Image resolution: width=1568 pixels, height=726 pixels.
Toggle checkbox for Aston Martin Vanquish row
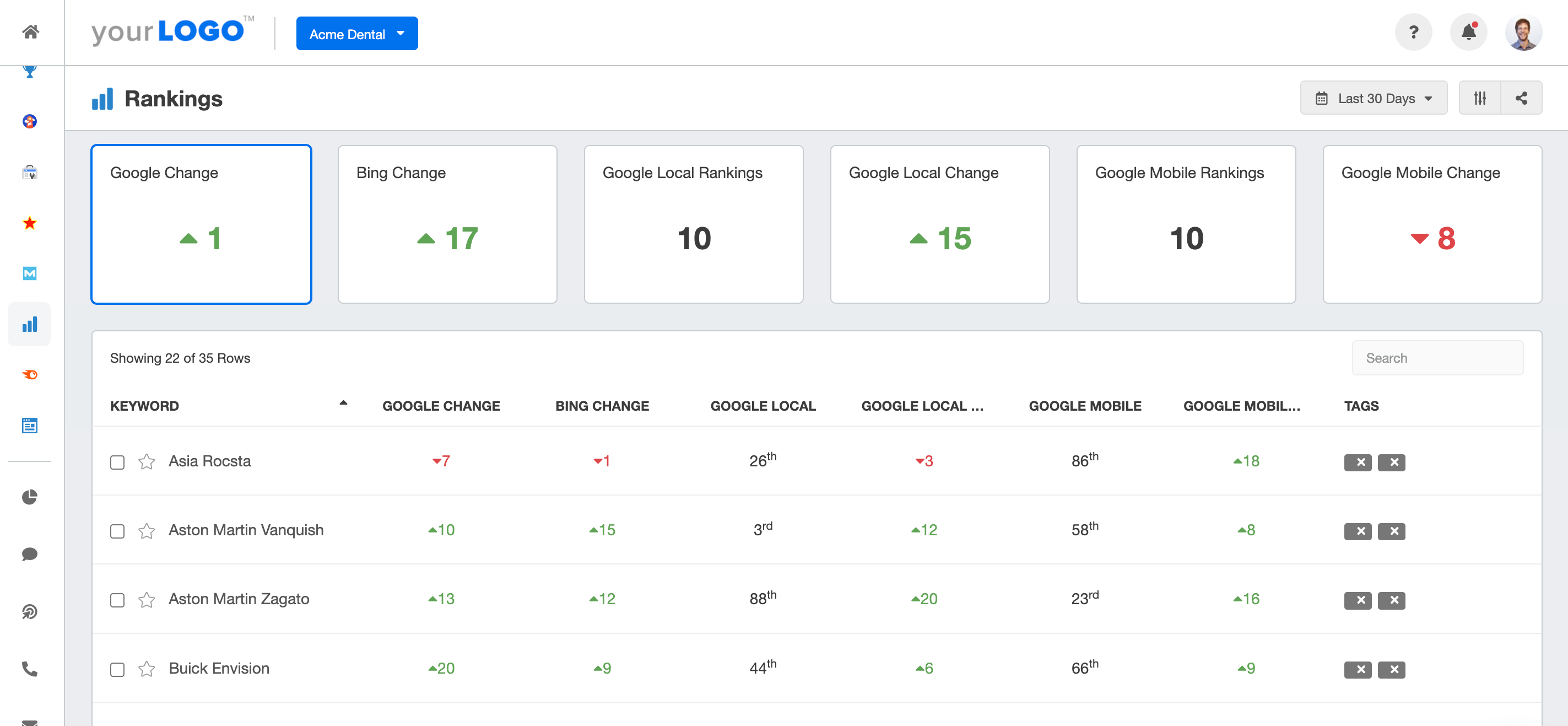pyautogui.click(x=117, y=530)
